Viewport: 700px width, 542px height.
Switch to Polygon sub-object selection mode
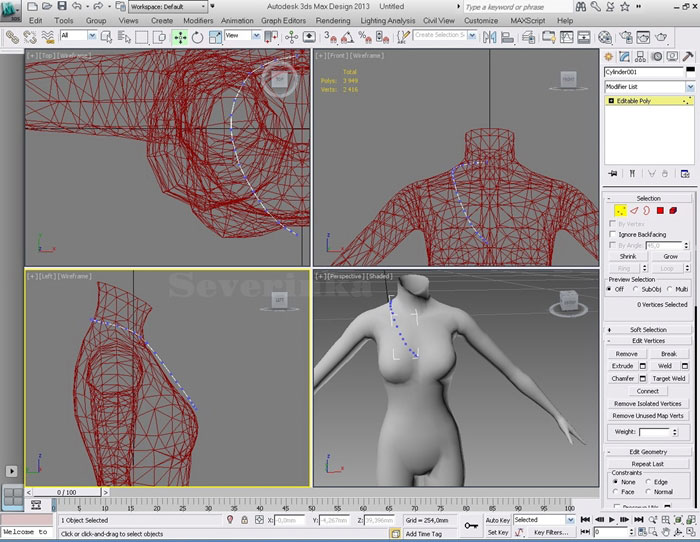pos(659,211)
